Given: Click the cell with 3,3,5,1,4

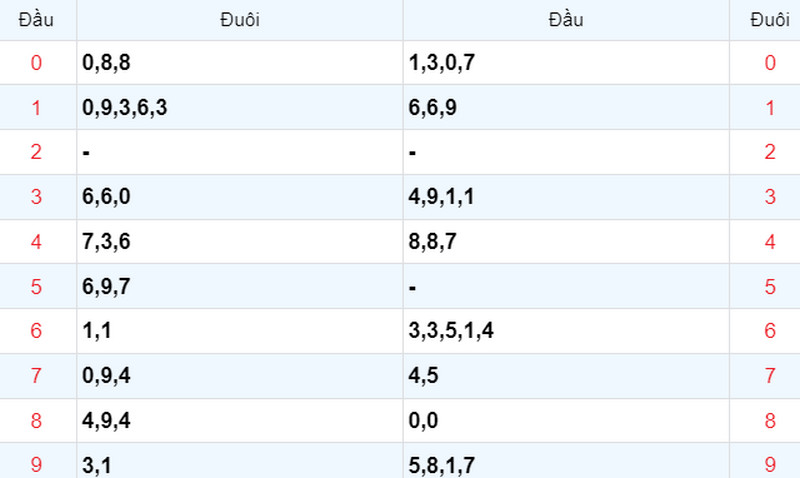Looking at the screenshot, I should pos(566,331).
